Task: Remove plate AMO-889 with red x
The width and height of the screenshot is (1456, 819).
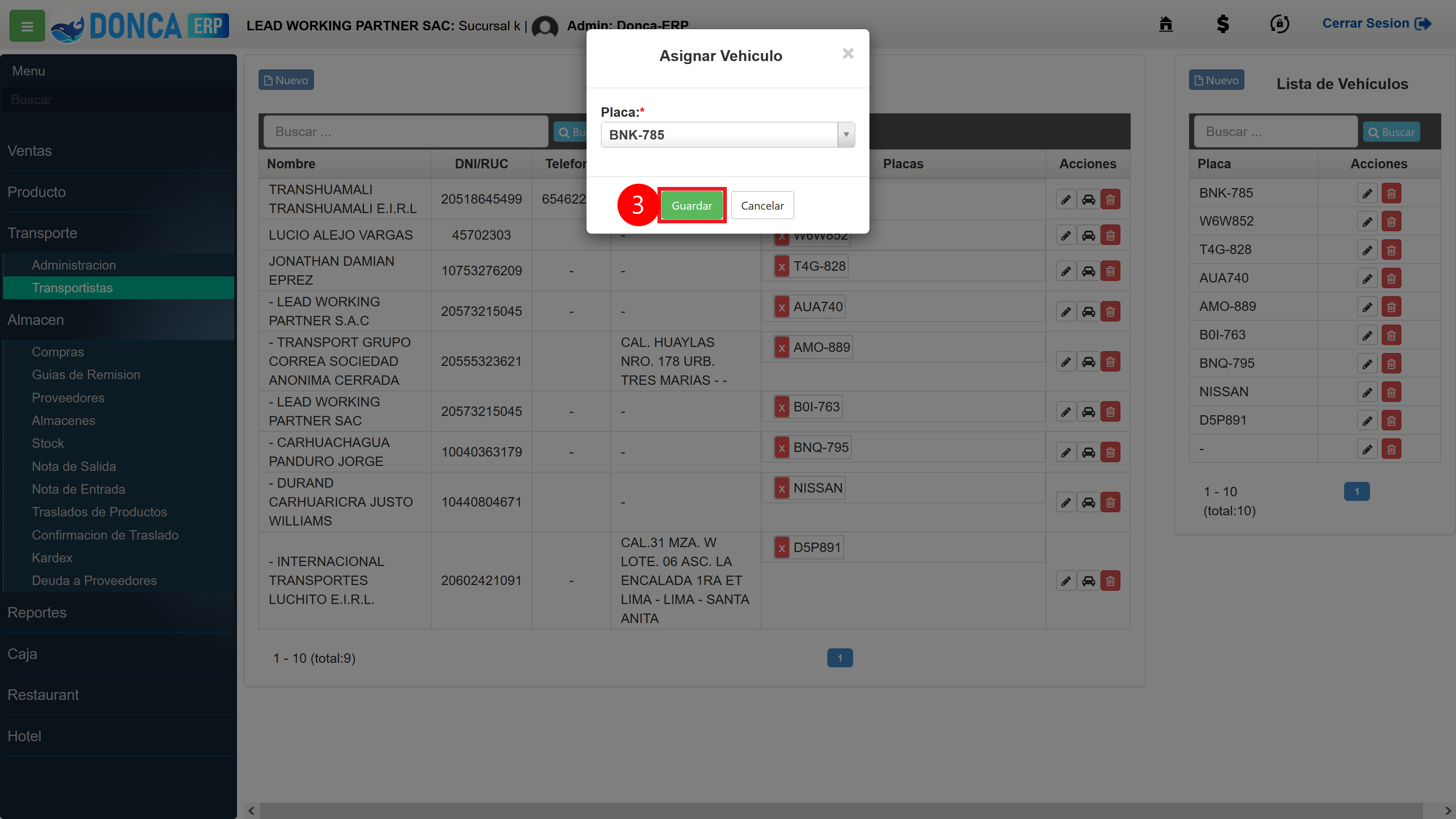Action: (x=782, y=347)
